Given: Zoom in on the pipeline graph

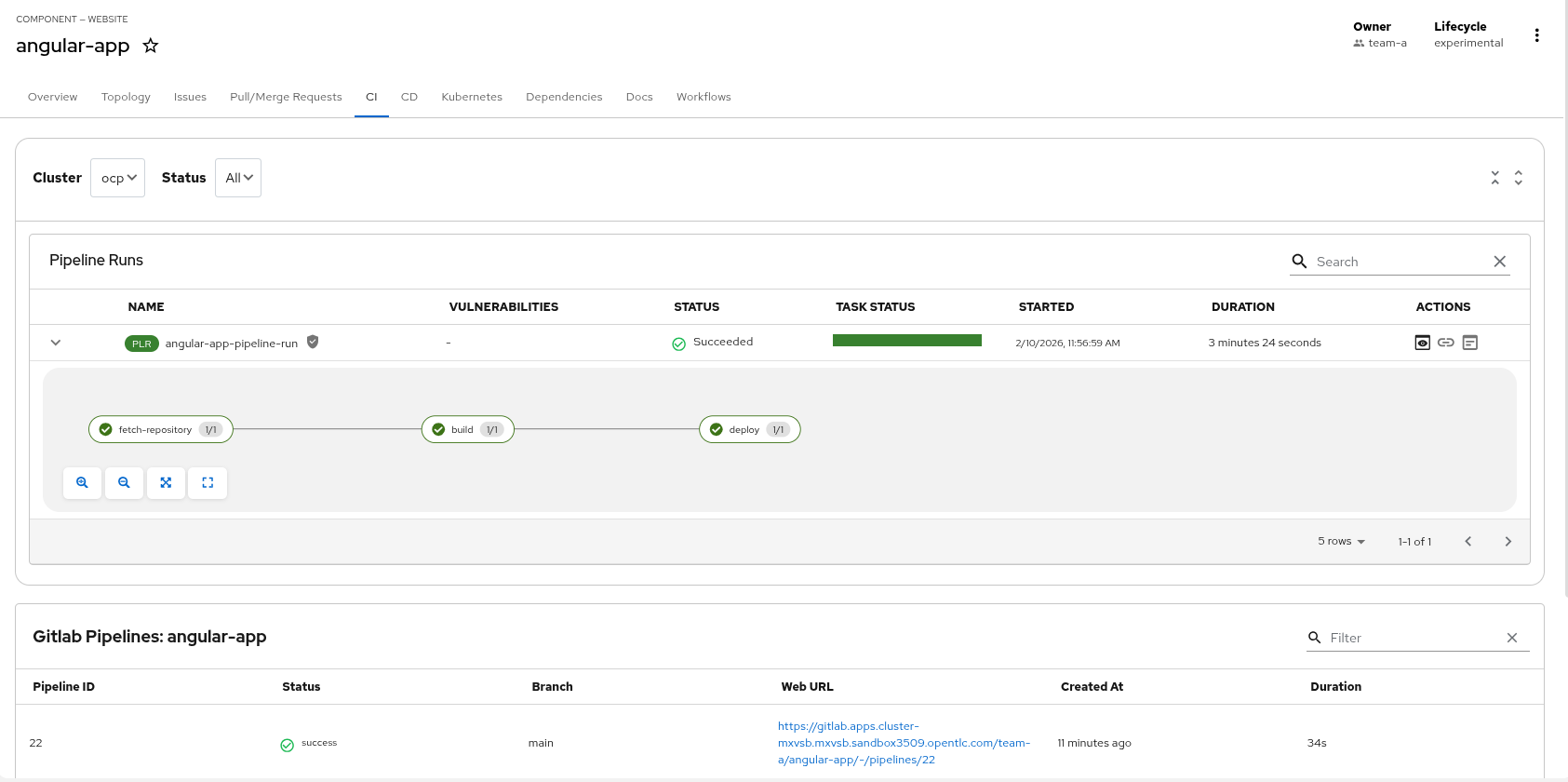Looking at the screenshot, I should pos(82,482).
